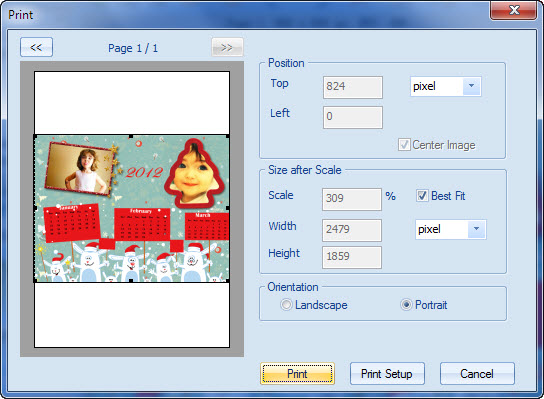
Task: Click the Page 1 / 1 label
Action: [x=133, y=48]
